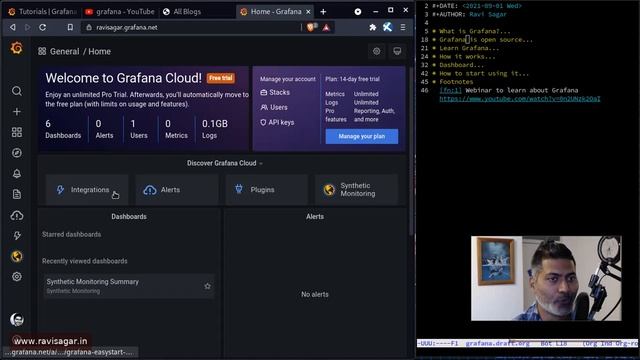This screenshot has height=360, width=640.
Task: Click the browser back arrow
Action: (x=13, y=27)
